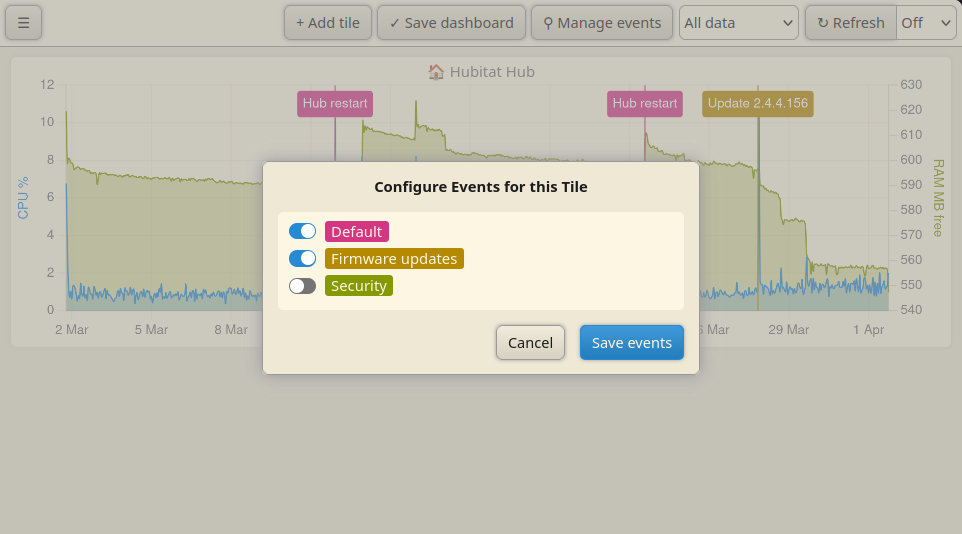The width and height of the screenshot is (962, 534).
Task: Click the Firmware updates category label
Action: [394, 258]
